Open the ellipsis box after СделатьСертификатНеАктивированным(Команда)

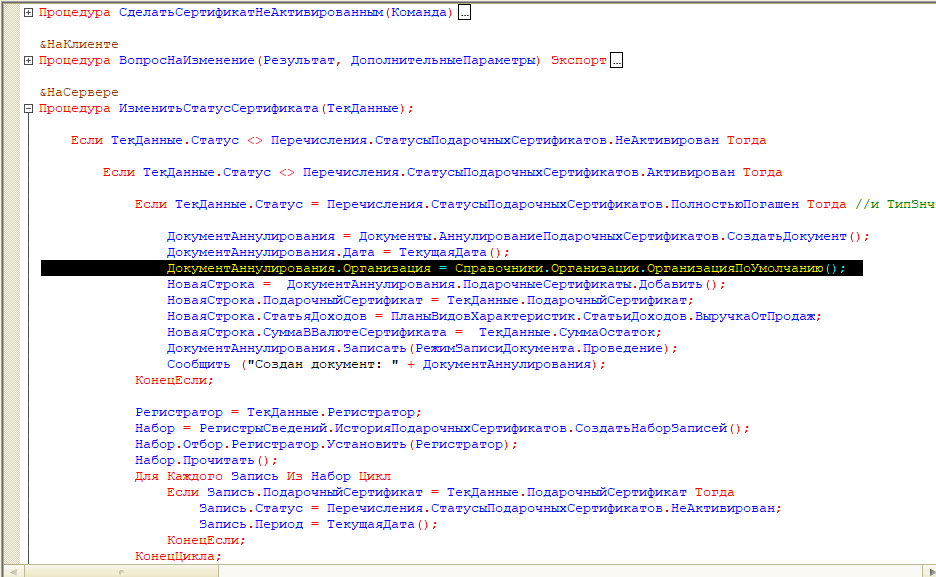464,13
